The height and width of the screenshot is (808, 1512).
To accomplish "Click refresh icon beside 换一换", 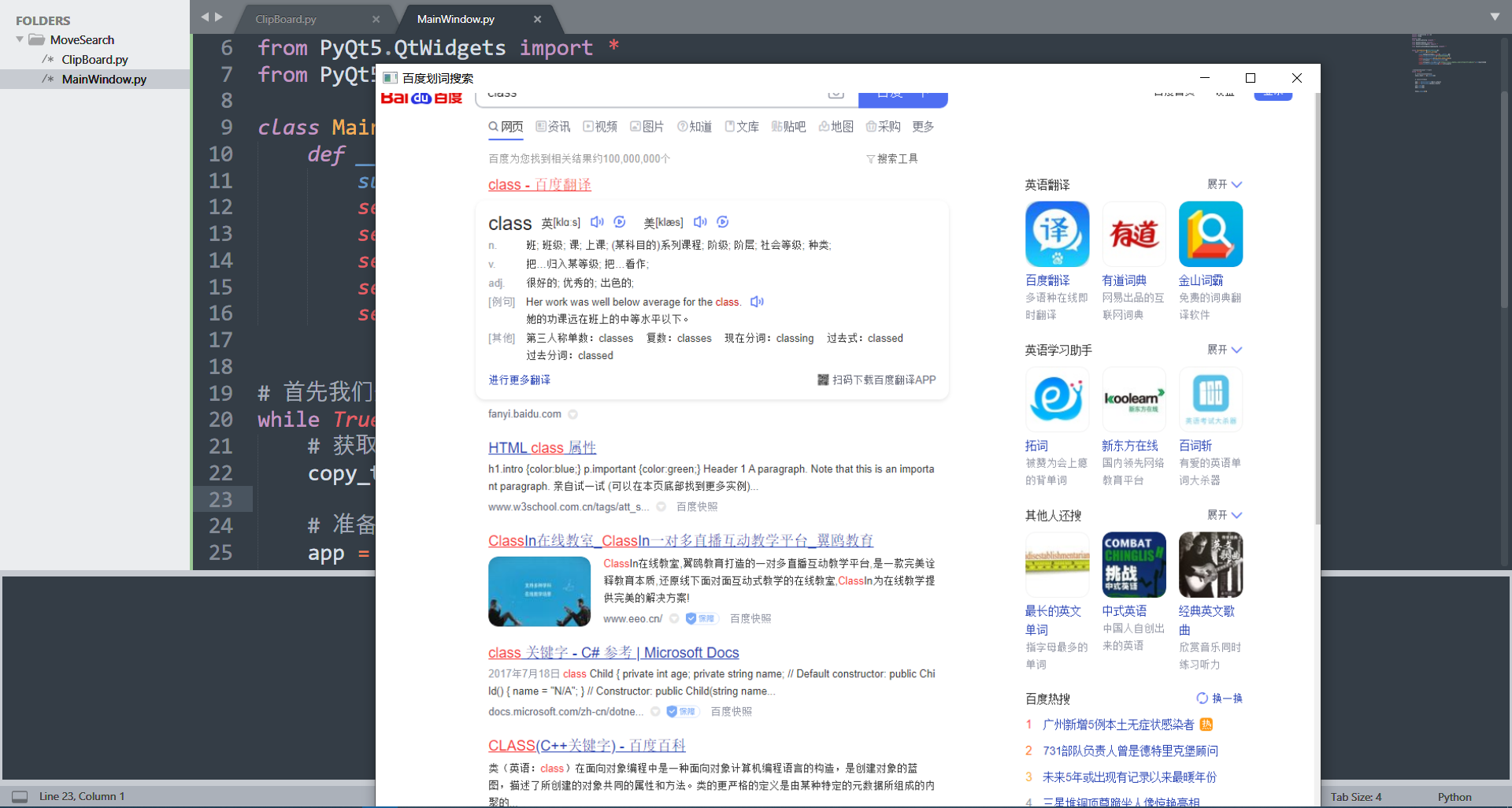I will click(x=1202, y=699).
